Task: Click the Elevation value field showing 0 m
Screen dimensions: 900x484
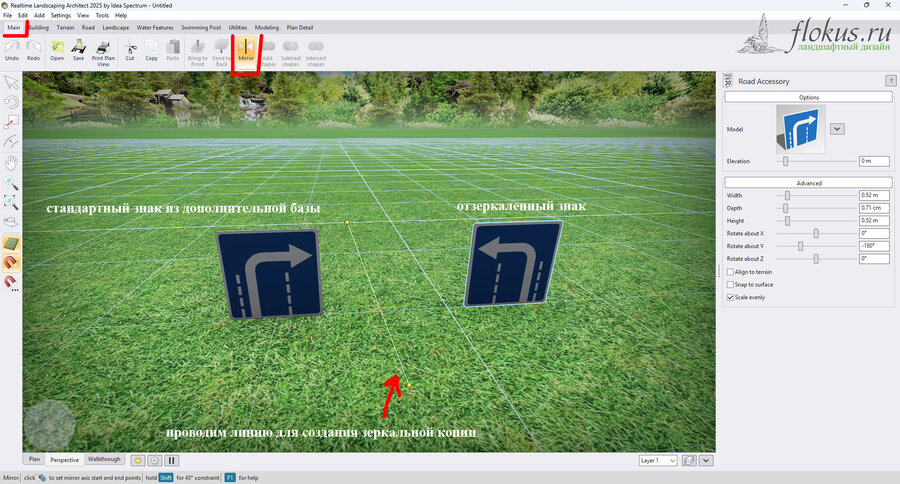Action: point(874,161)
